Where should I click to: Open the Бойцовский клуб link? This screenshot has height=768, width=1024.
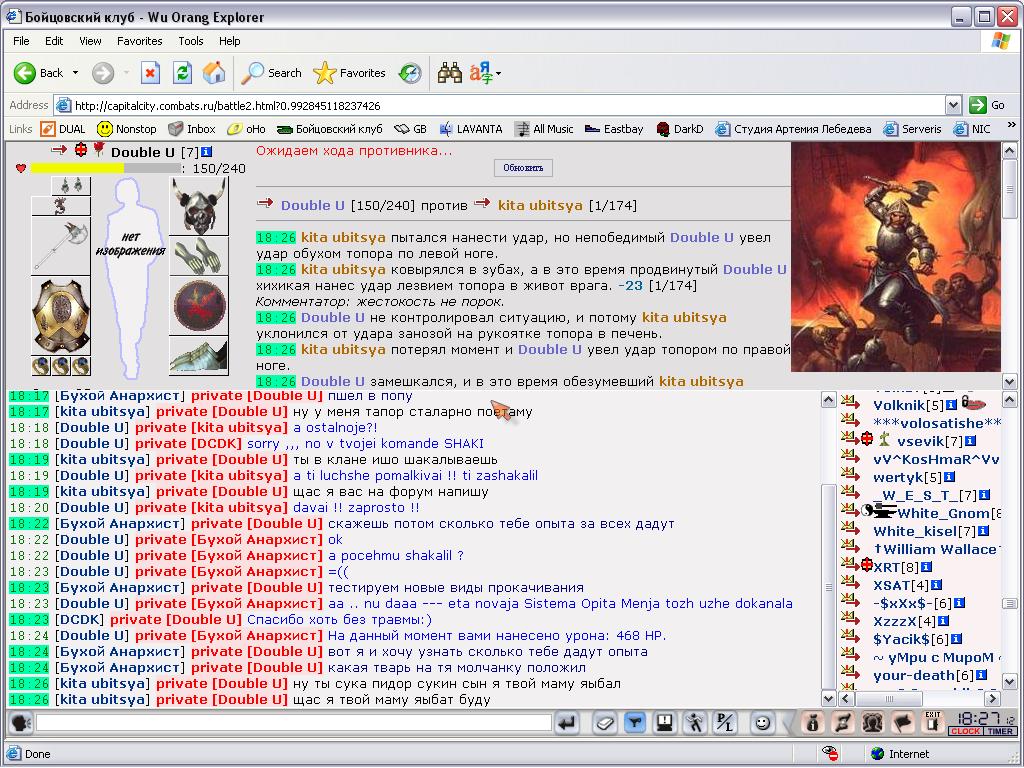pyautogui.click(x=330, y=129)
